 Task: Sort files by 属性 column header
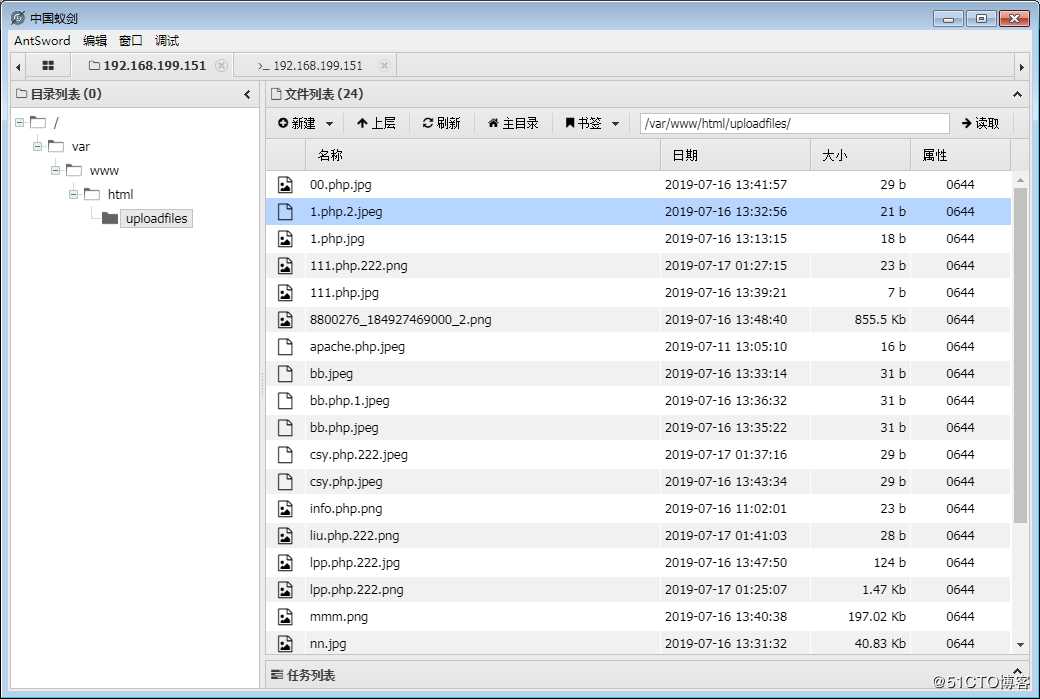pos(960,155)
